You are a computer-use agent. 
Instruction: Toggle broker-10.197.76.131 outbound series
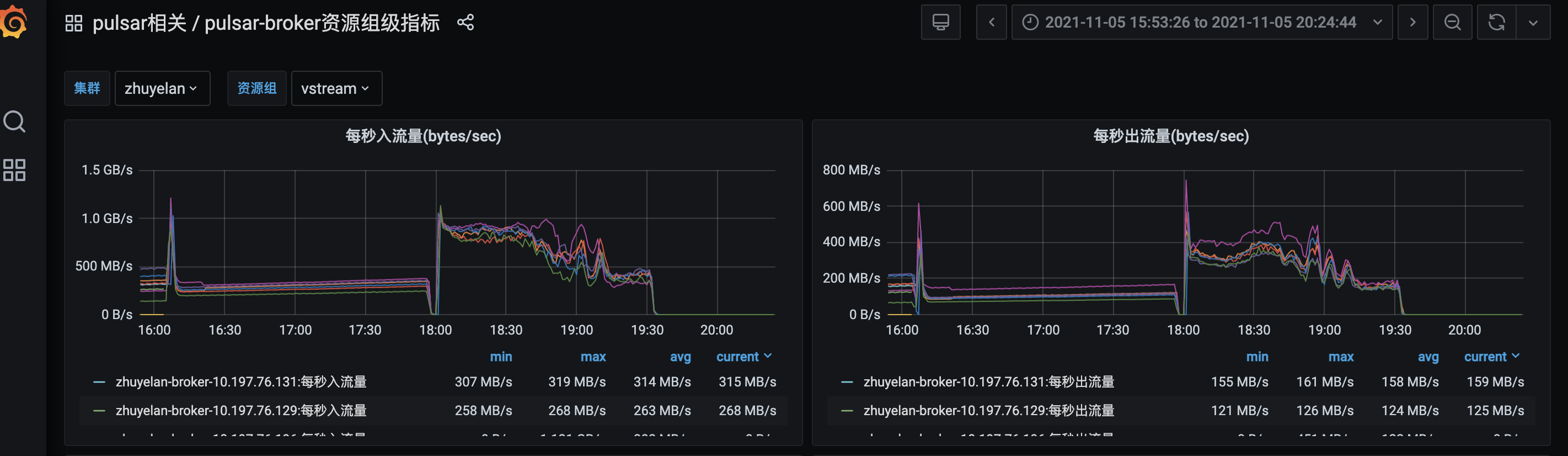point(988,382)
